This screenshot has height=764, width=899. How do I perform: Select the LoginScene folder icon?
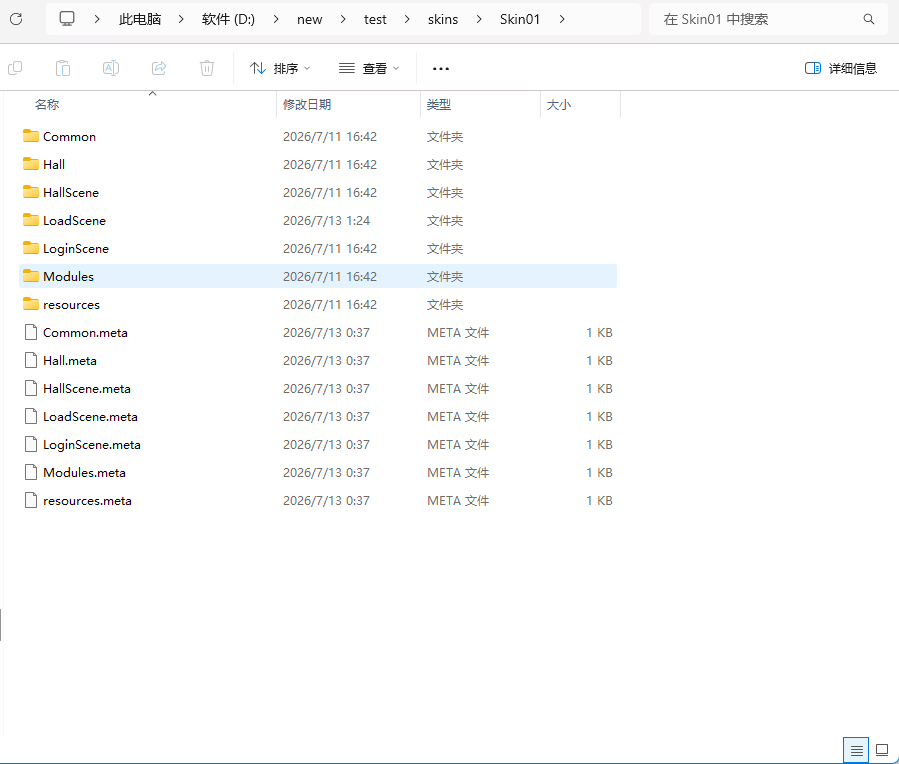(x=31, y=248)
